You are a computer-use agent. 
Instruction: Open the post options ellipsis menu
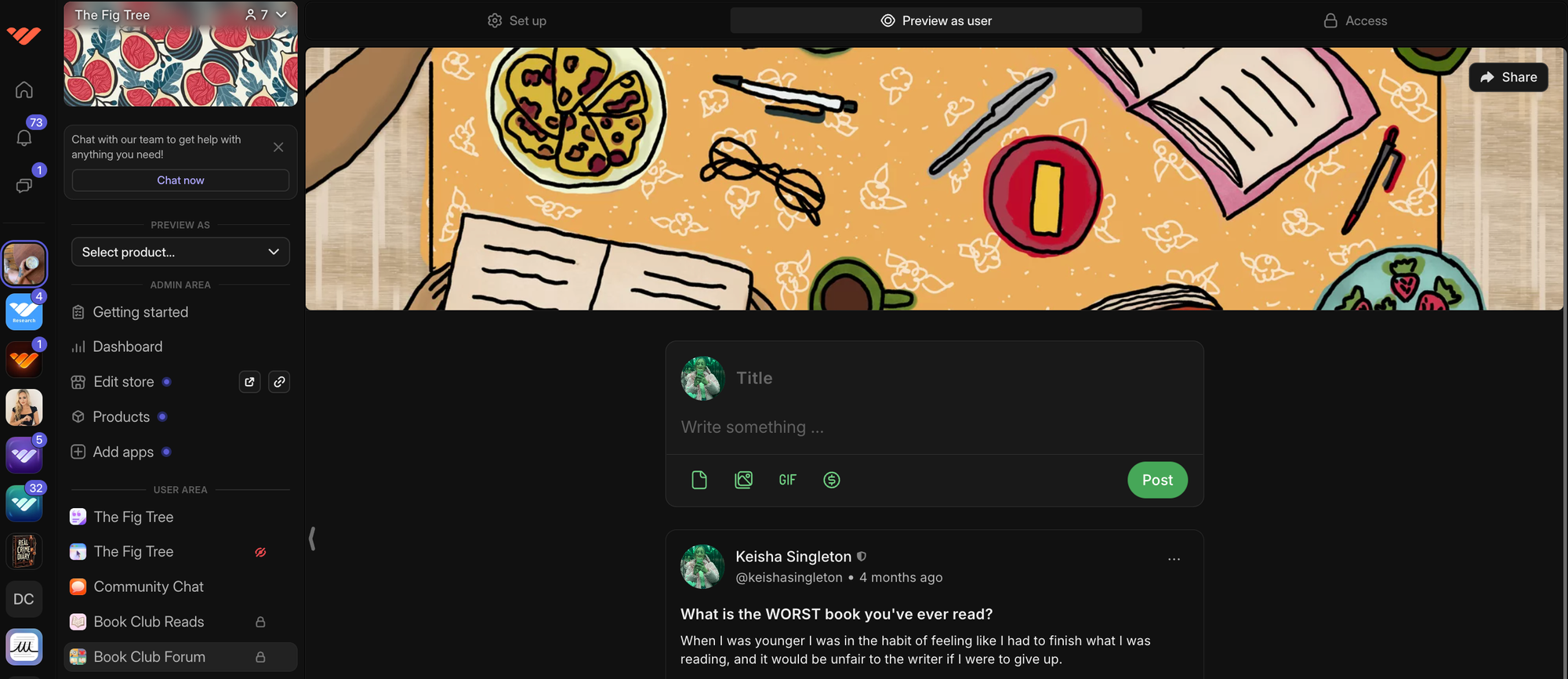[1174, 559]
